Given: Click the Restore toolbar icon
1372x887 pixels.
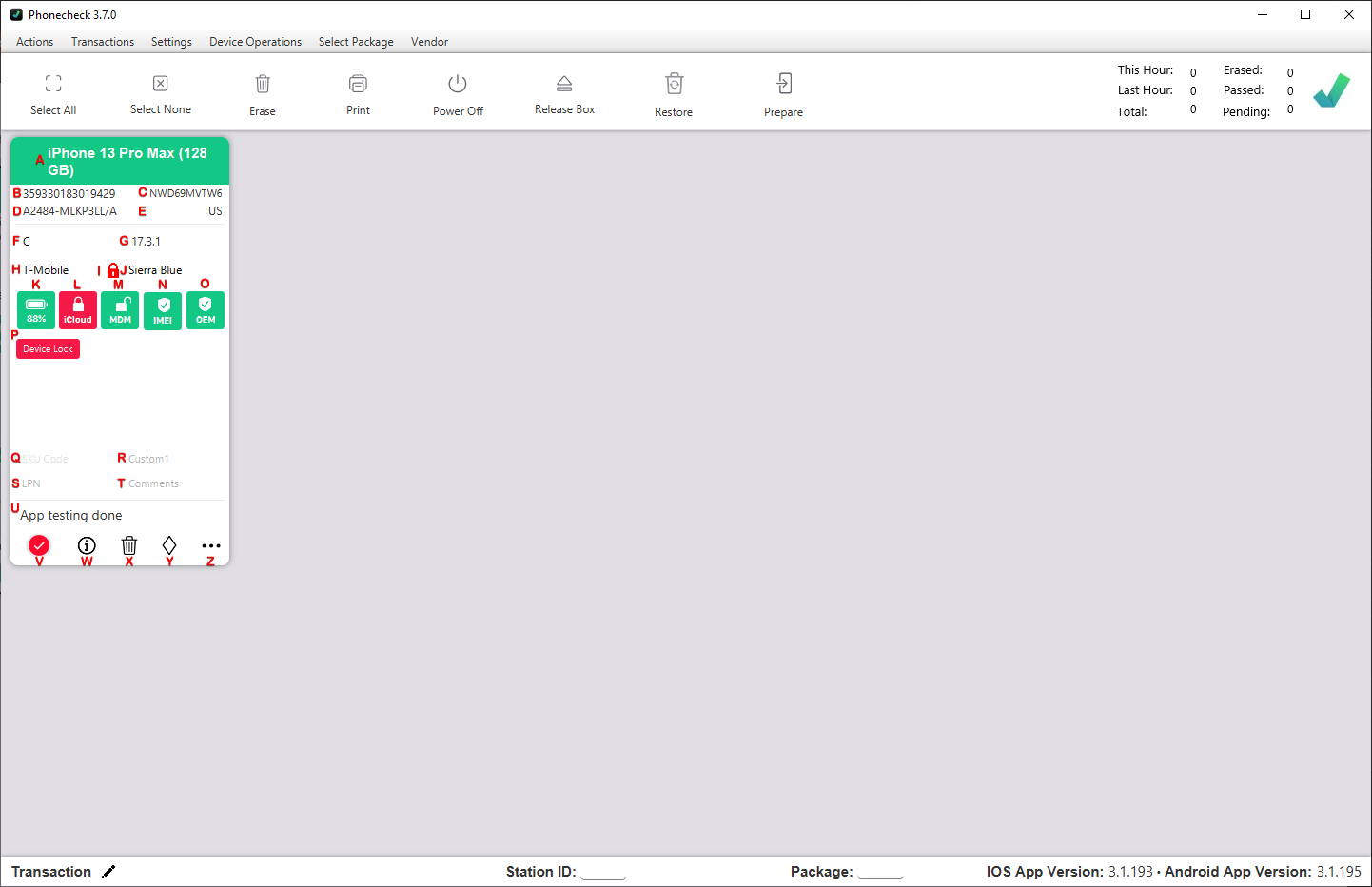Looking at the screenshot, I should click(674, 84).
